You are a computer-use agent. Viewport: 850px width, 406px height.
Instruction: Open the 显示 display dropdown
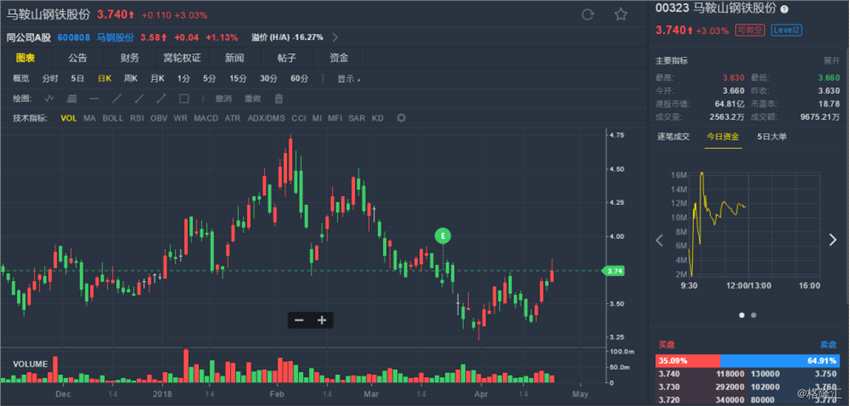pyautogui.click(x=348, y=78)
